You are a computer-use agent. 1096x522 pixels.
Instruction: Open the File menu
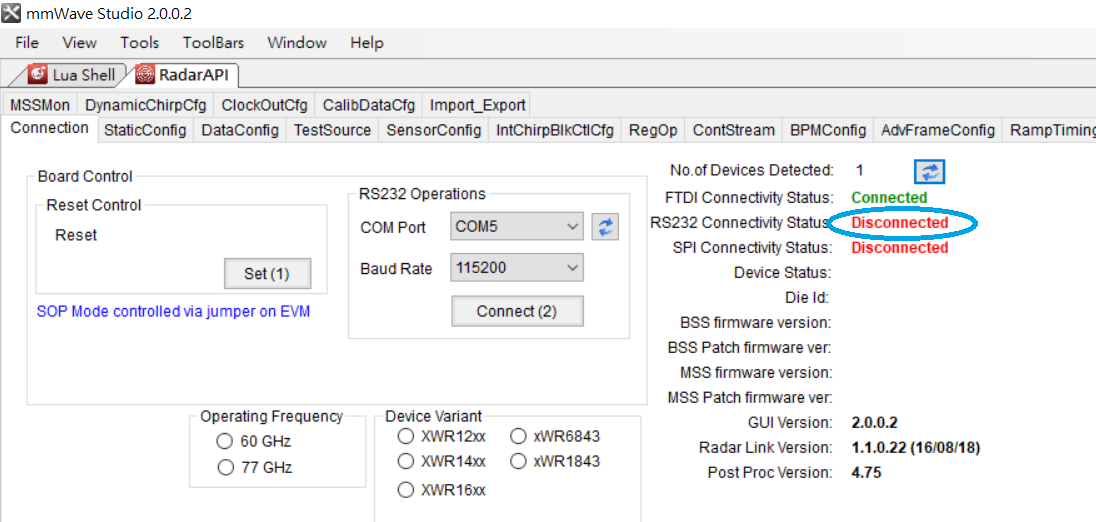tap(27, 43)
